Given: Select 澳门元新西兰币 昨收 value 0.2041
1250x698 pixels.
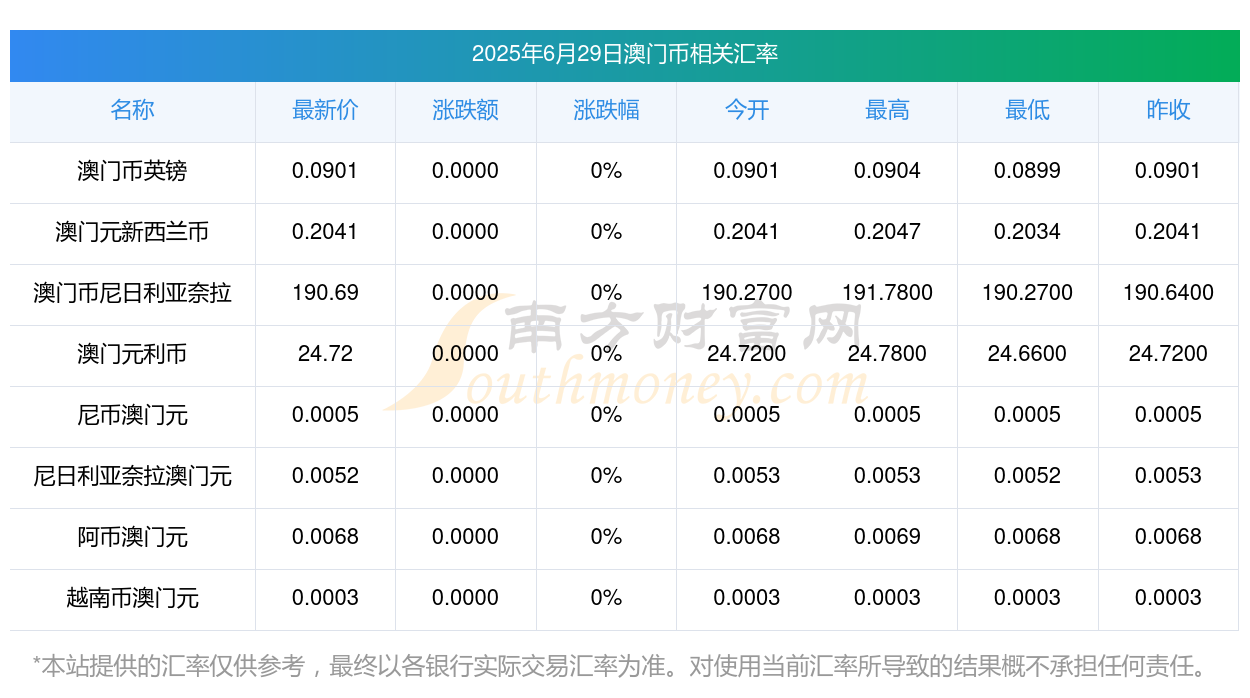Looking at the screenshot, I should point(1168,232).
